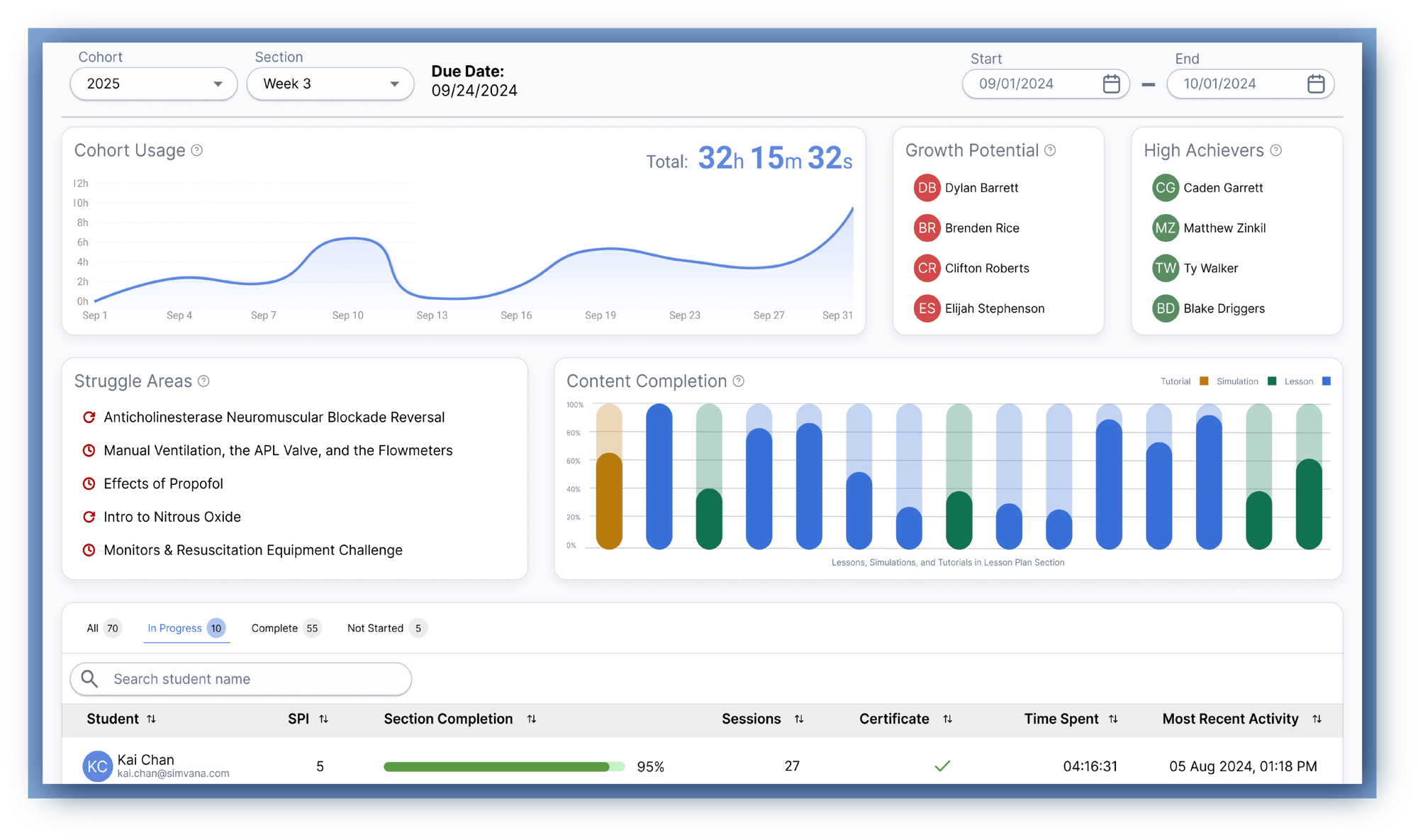Switch to the Complete 55 tab

286,628
